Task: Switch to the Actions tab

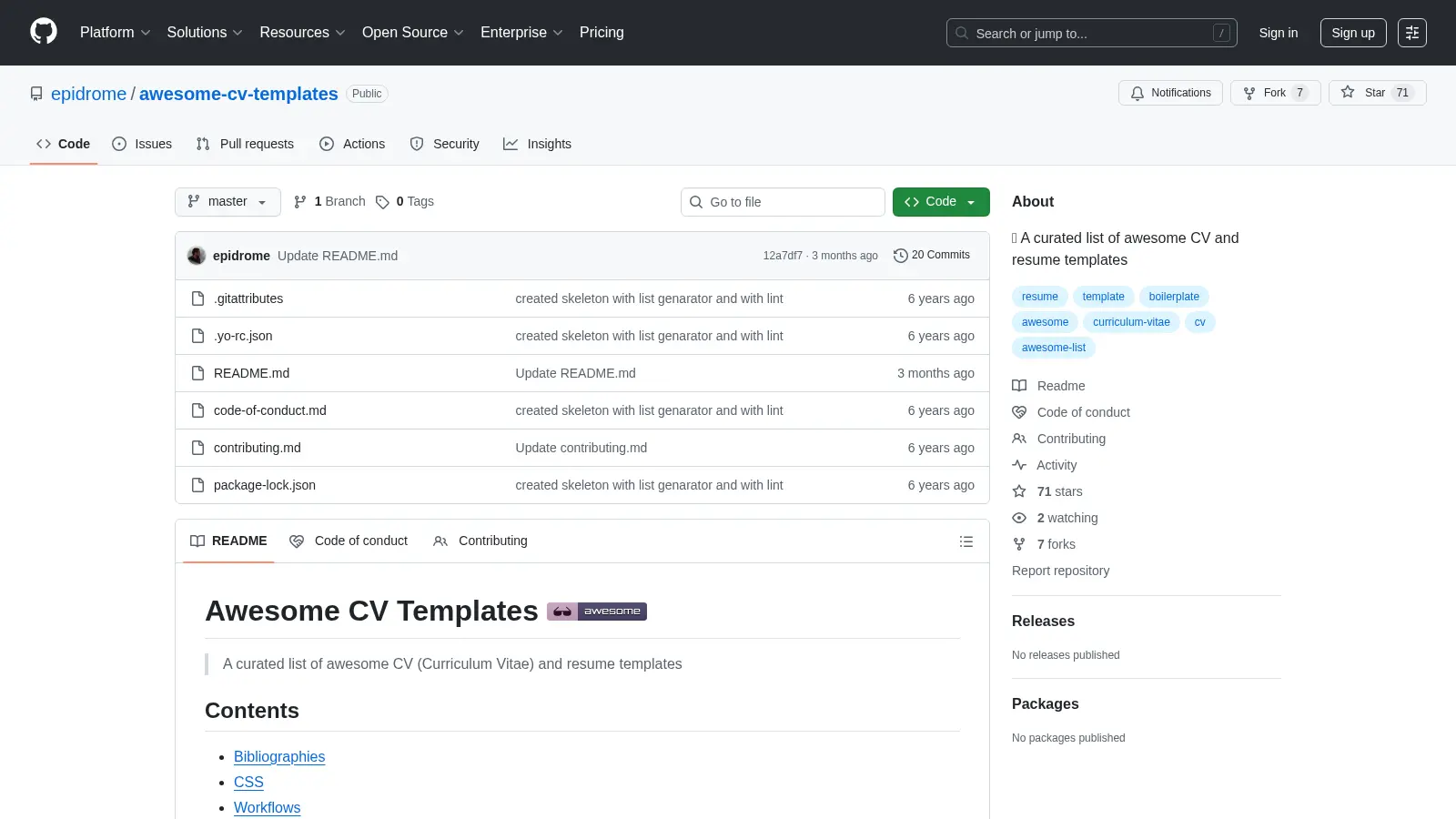Action: click(352, 144)
